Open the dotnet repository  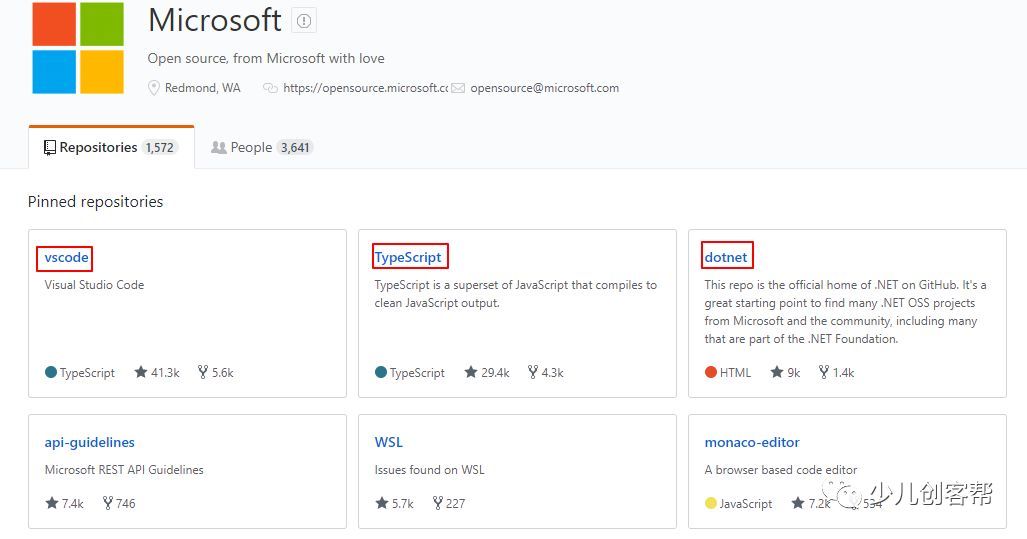click(x=726, y=257)
